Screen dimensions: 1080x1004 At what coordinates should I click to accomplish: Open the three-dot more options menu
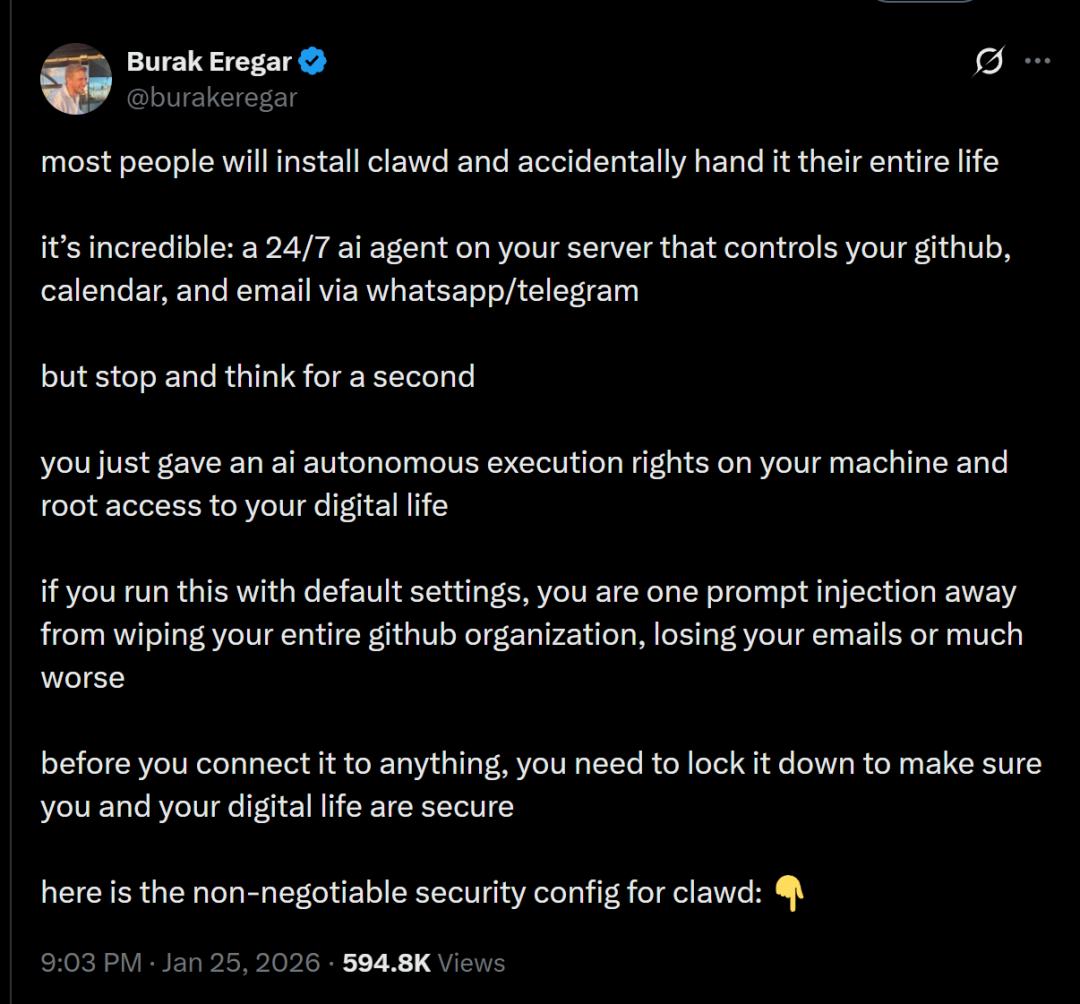click(x=1038, y=62)
